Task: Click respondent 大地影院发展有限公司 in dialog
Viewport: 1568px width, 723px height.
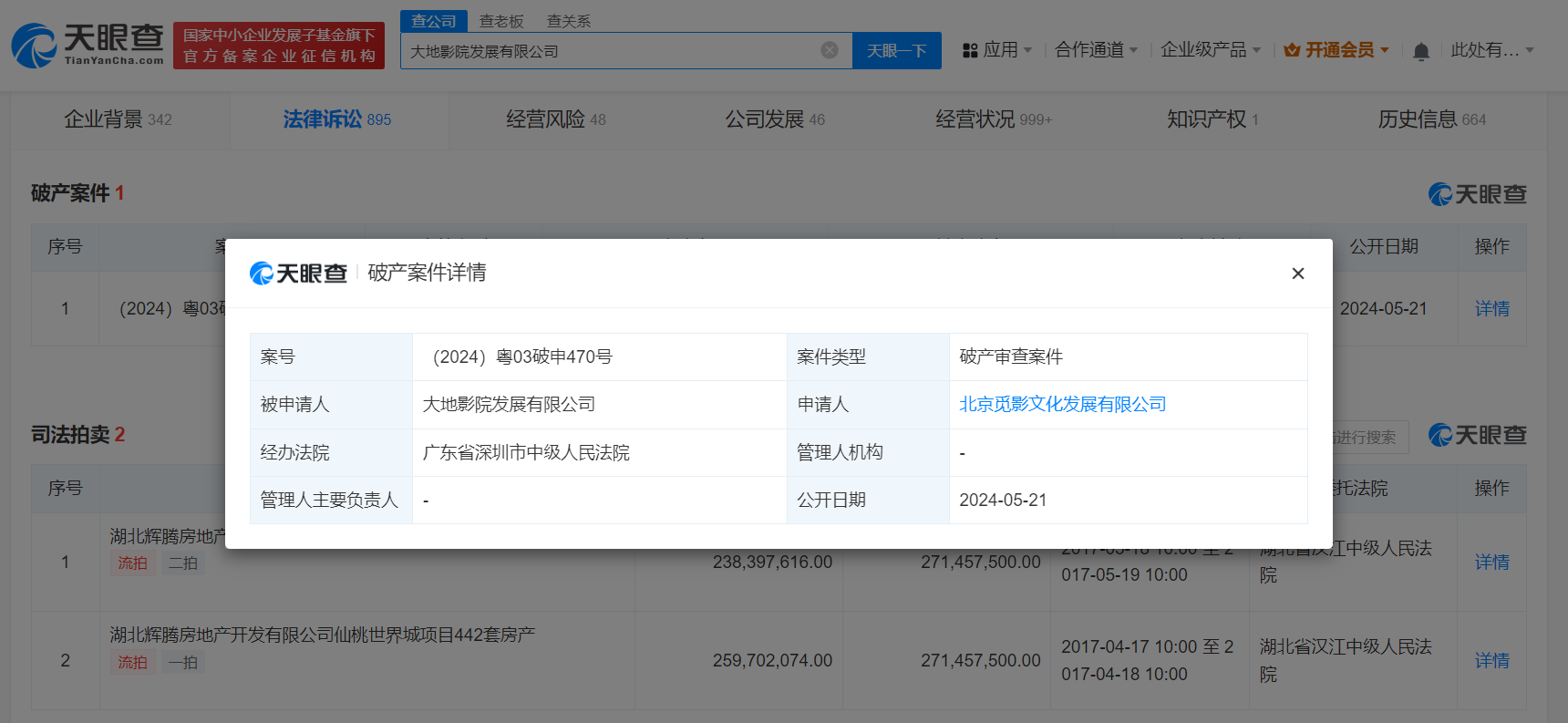Action: point(509,404)
